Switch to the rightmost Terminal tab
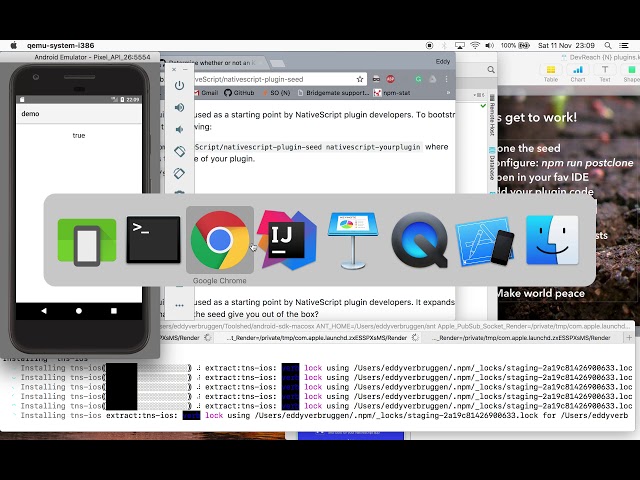 pyautogui.click(x=523, y=338)
